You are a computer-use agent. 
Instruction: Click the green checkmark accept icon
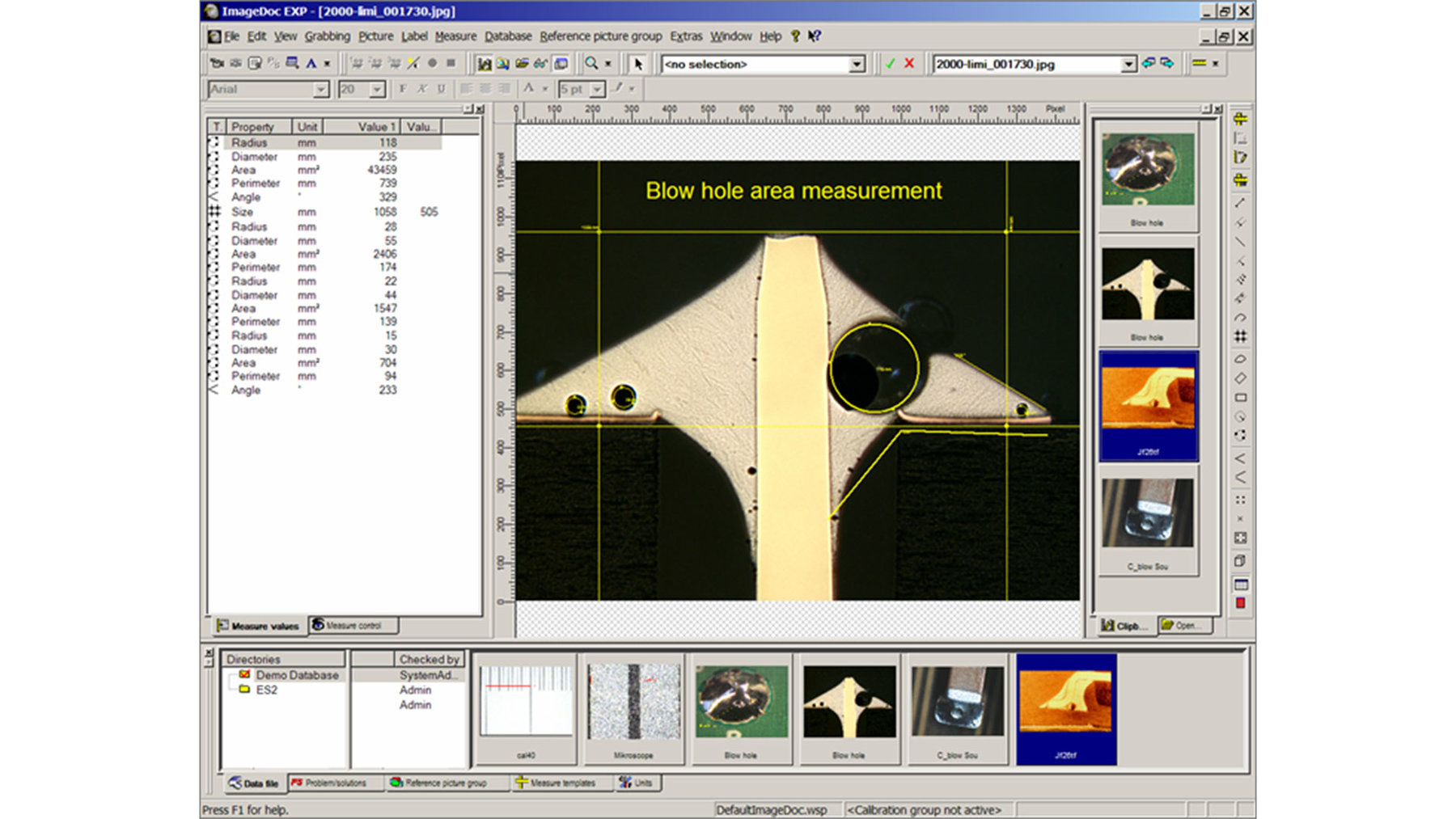pos(890,64)
